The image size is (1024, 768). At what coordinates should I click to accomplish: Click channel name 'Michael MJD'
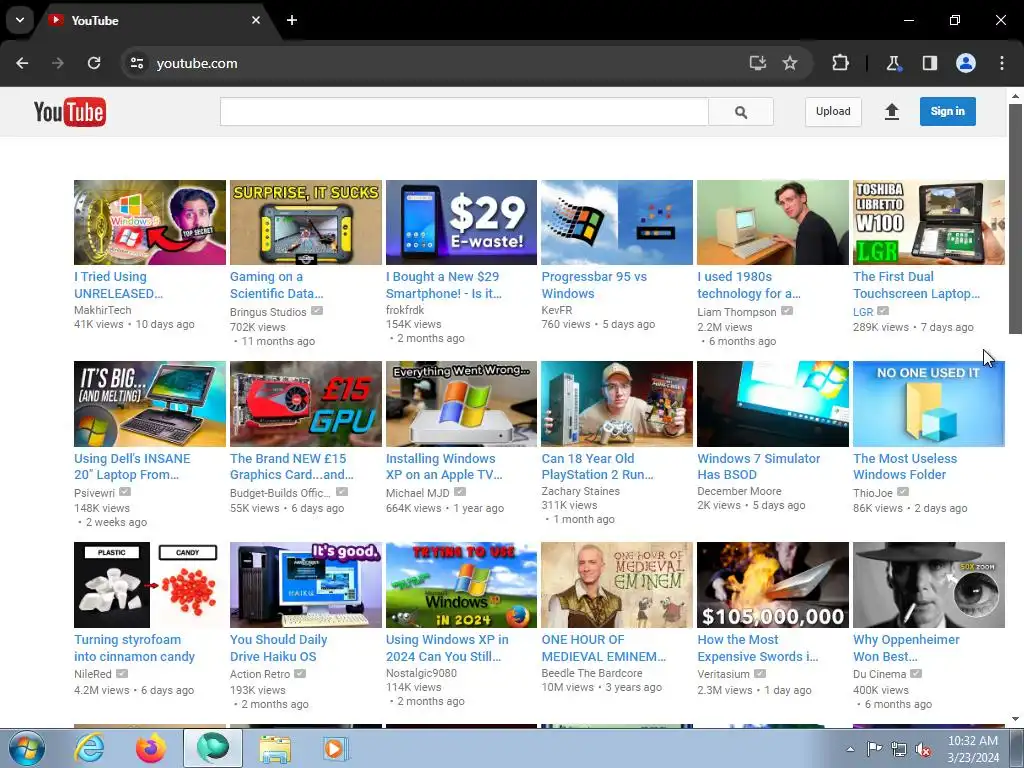[417, 492]
